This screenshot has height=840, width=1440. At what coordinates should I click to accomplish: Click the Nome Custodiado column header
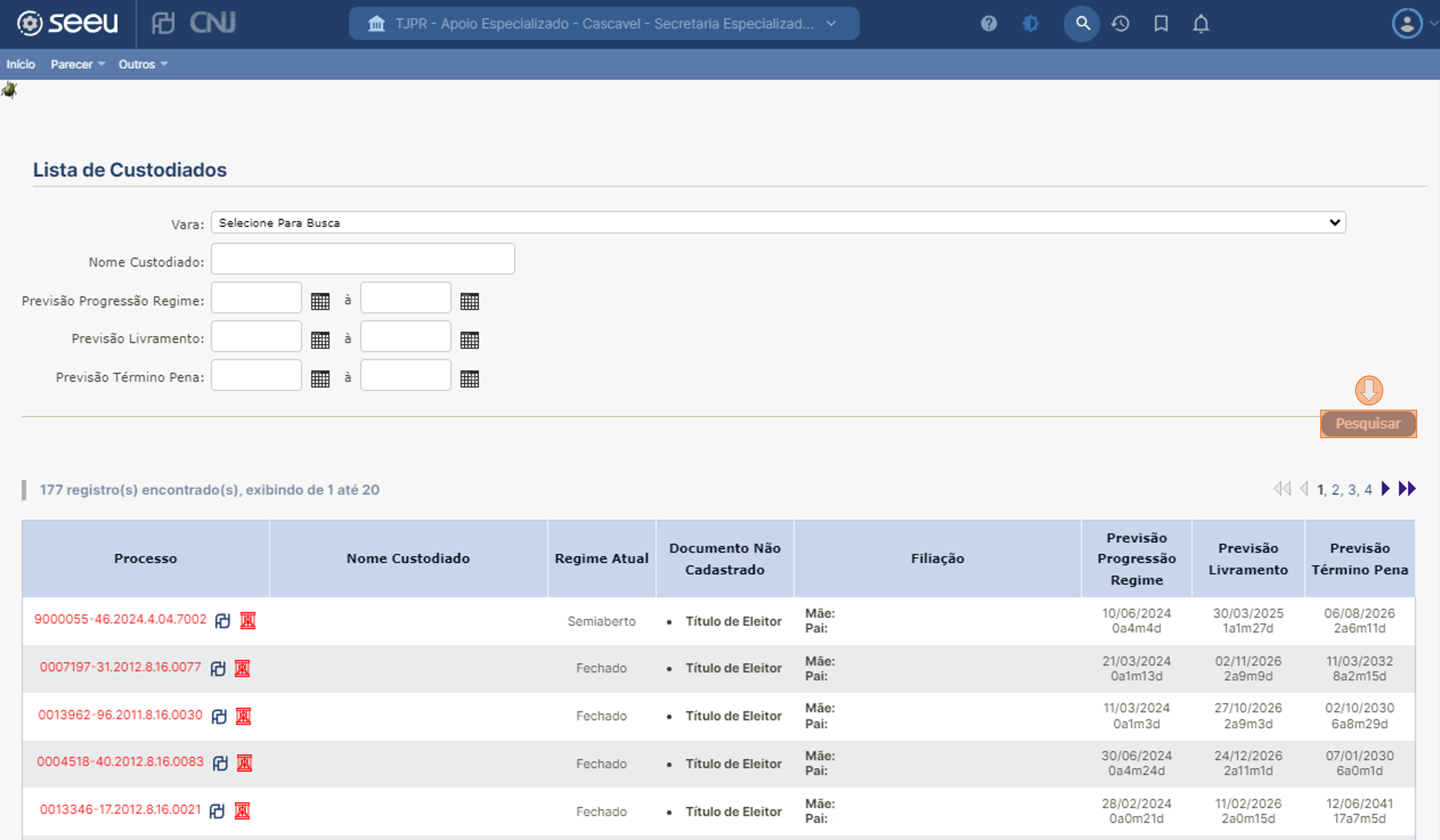pos(408,558)
